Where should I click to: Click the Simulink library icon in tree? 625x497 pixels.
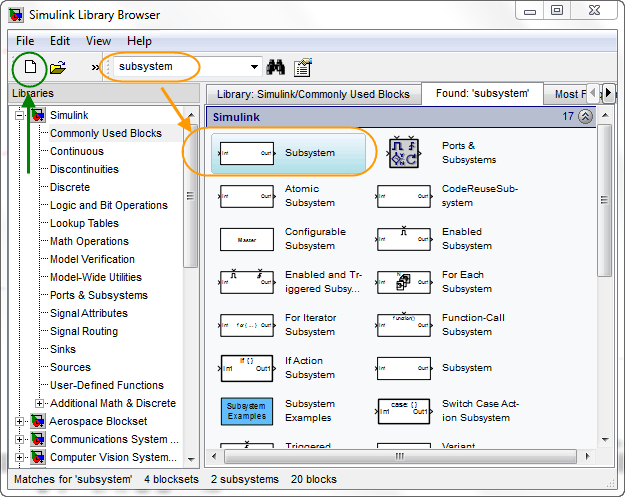[37, 115]
